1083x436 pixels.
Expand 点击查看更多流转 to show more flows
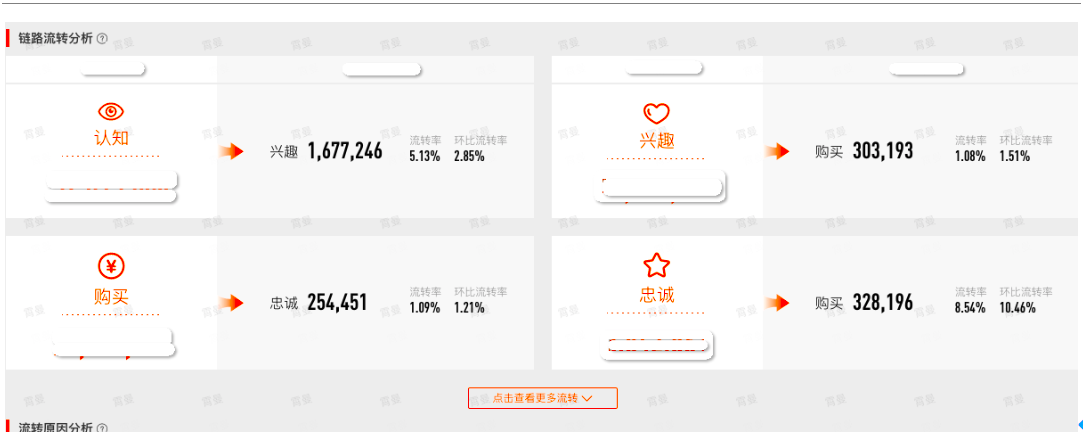coord(542,398)
